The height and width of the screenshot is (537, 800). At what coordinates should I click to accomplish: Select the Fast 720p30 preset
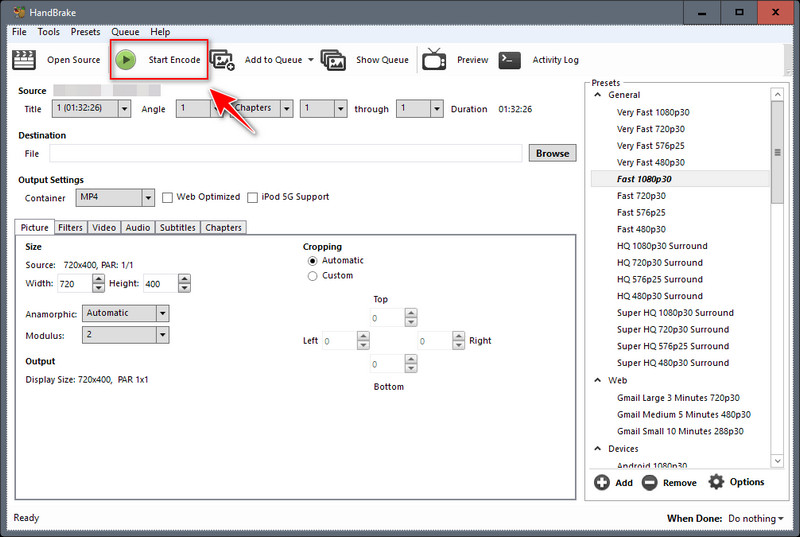point(641,196)
